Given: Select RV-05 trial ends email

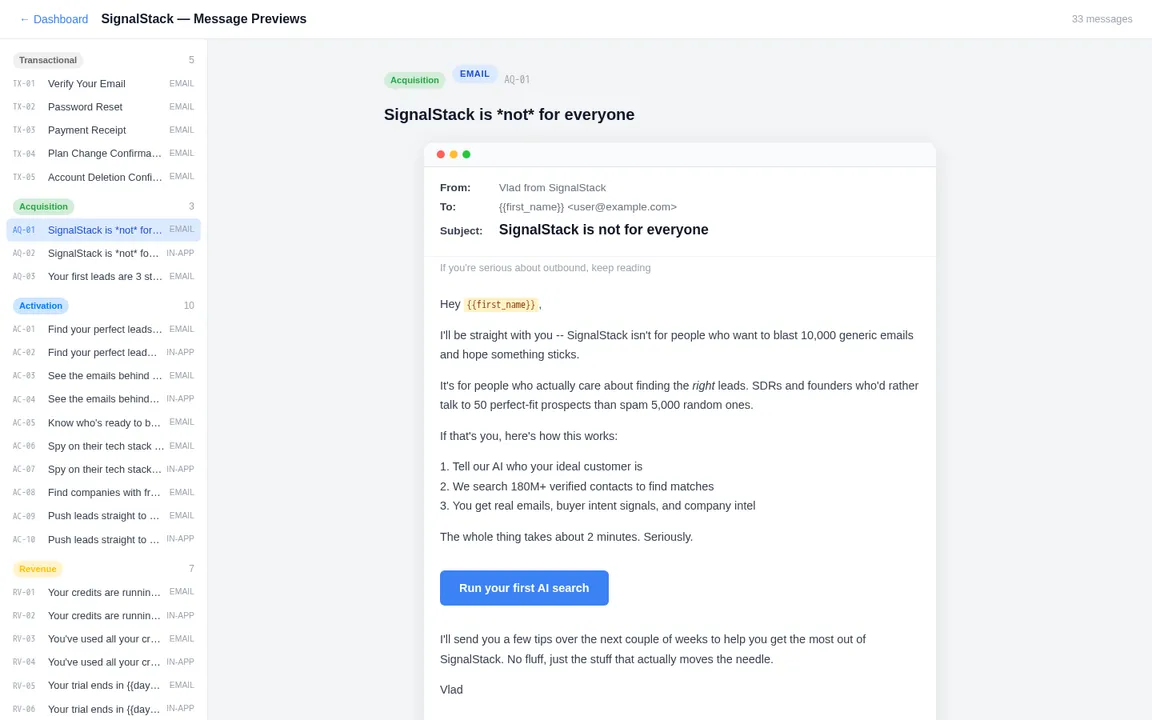Looking at the screenshot, I should (103, 686).
